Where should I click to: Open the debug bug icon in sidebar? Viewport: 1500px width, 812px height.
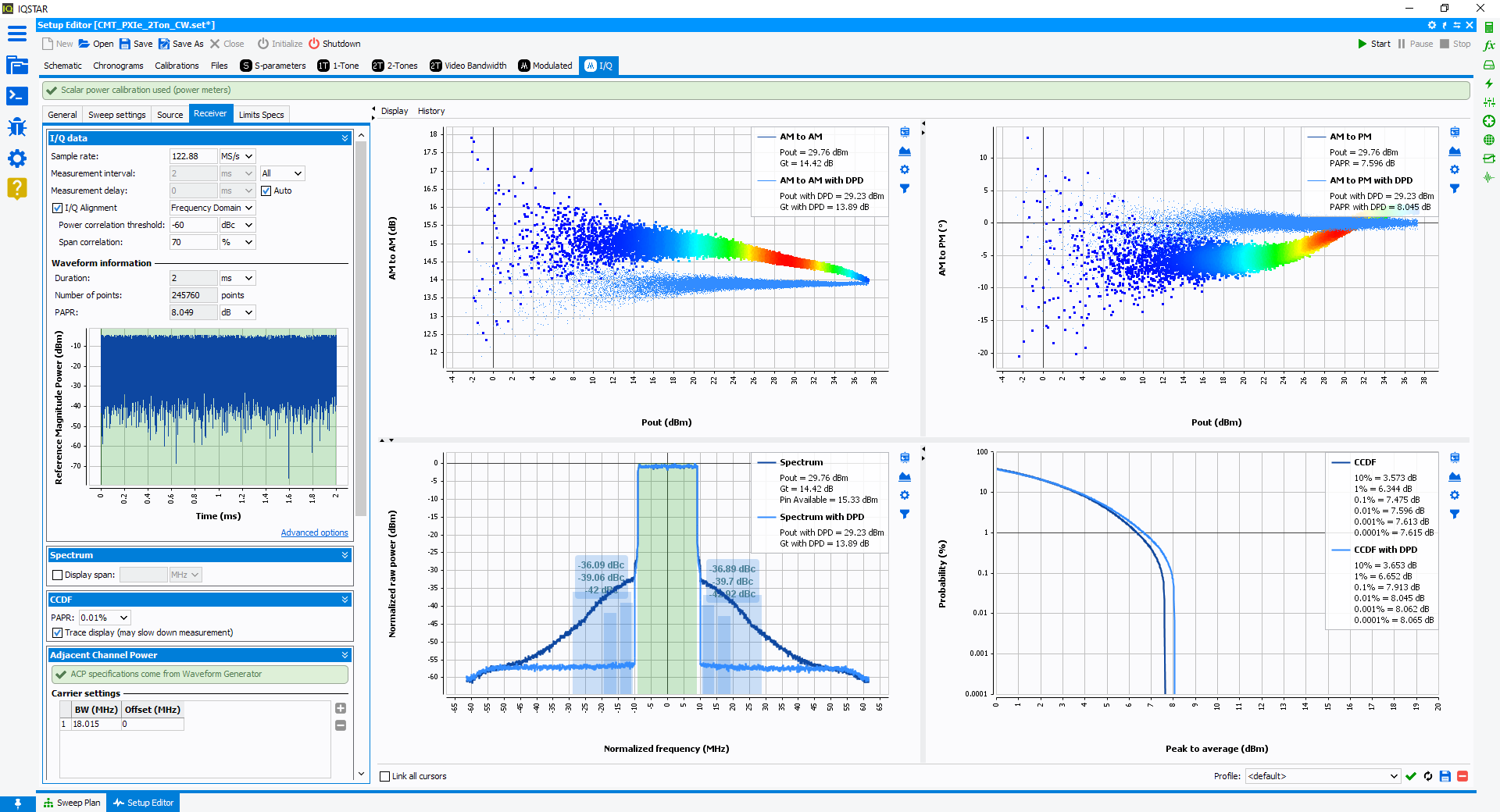tap(17, 127)
